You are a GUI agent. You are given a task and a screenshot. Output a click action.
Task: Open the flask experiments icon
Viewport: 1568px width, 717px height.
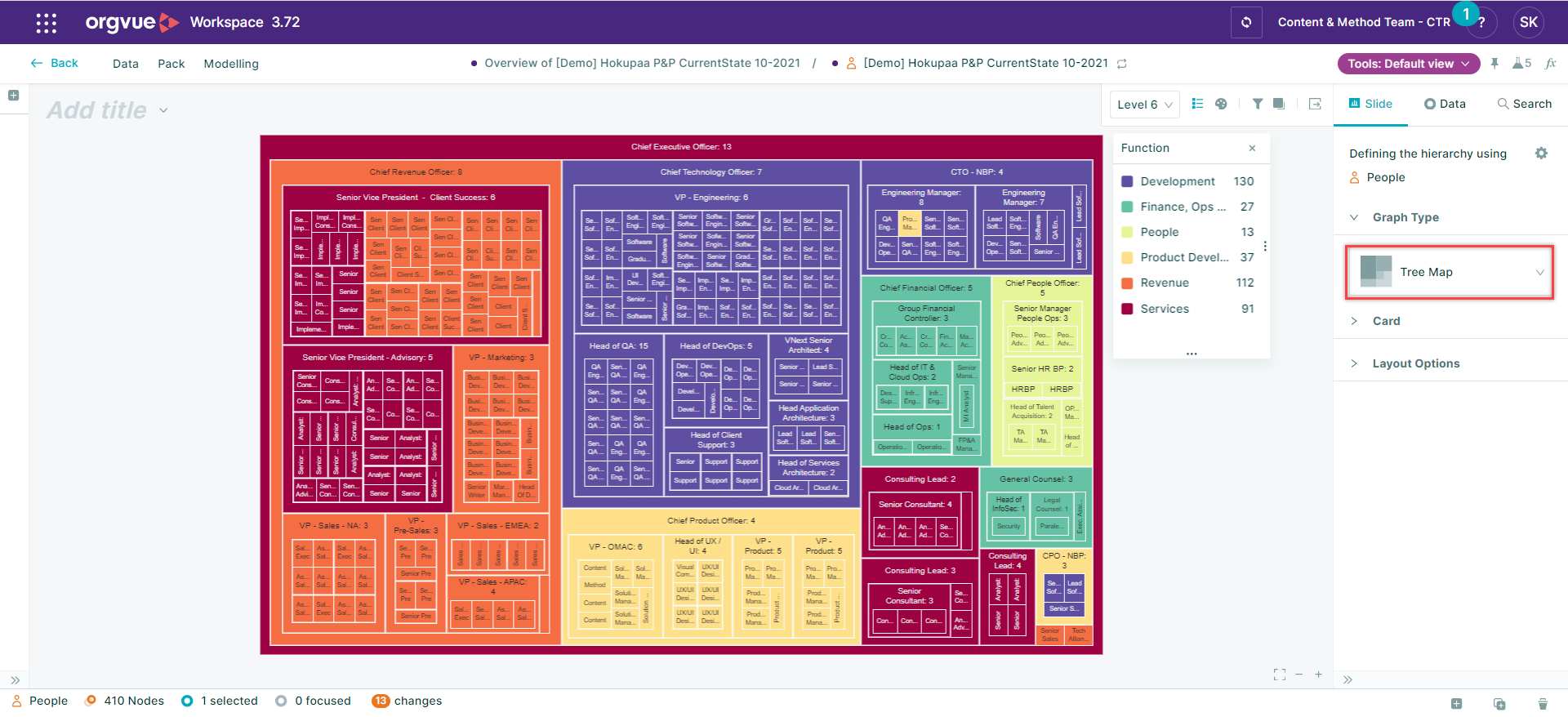(x=1521, y=63)
